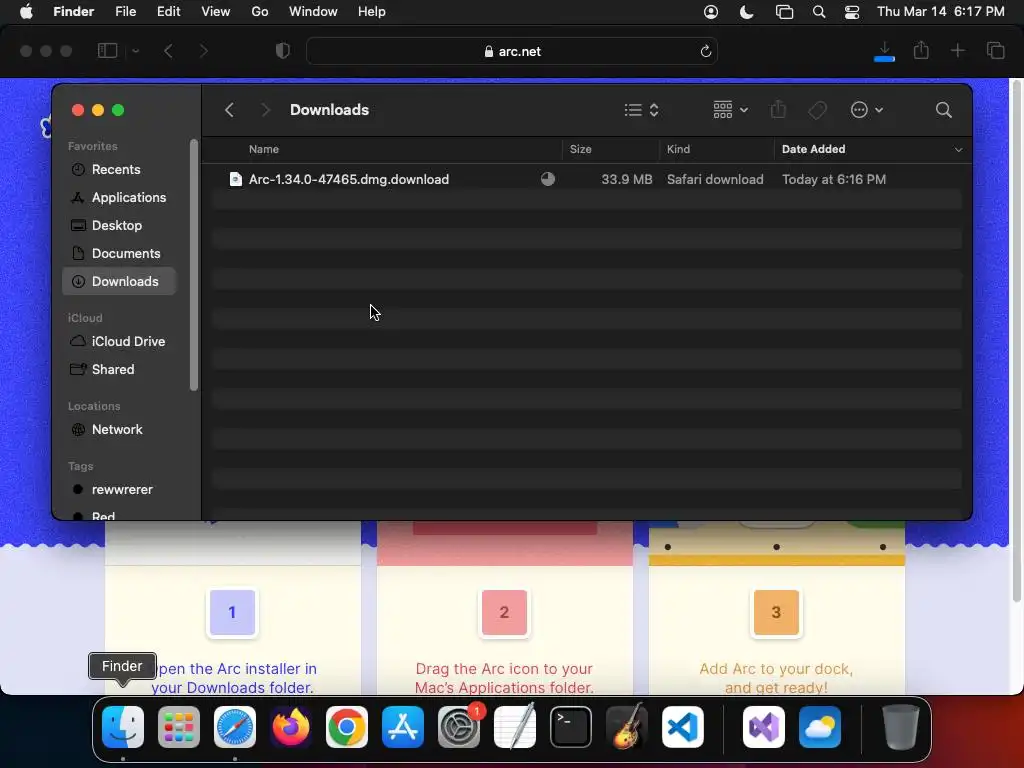This screenshot has width=1024, height=768.
Task: Open the Finder grouping options dropdown
Action: pos(730,110)
